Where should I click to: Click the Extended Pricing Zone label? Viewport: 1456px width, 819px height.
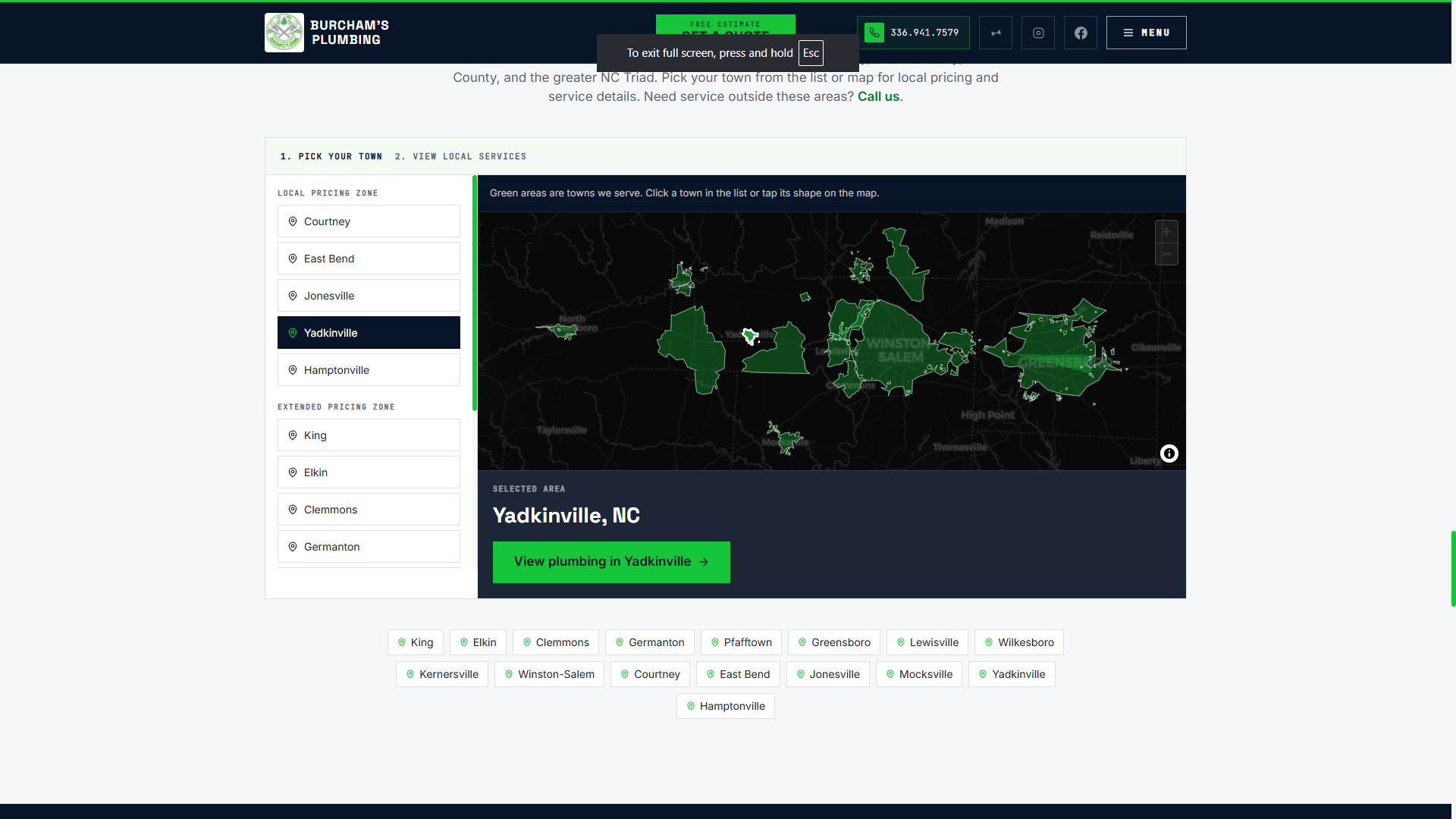pyautogui.click(x=336, y=407)
